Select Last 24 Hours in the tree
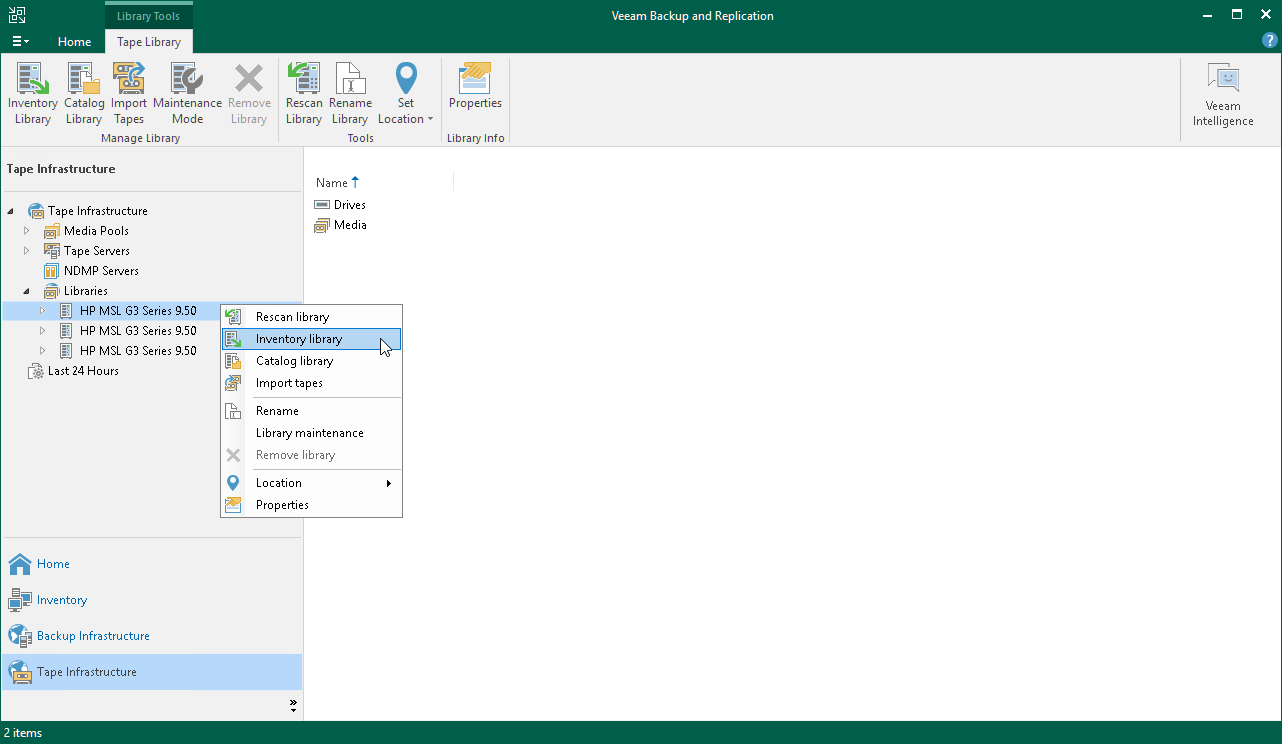The image size is (1282, 744). coord(83,371)
